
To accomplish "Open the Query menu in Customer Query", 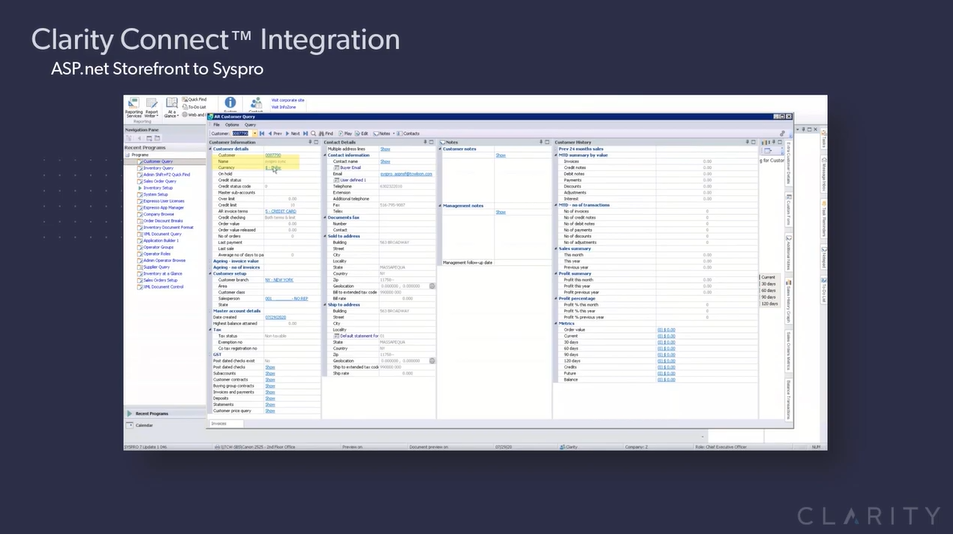I will (250, 125).
